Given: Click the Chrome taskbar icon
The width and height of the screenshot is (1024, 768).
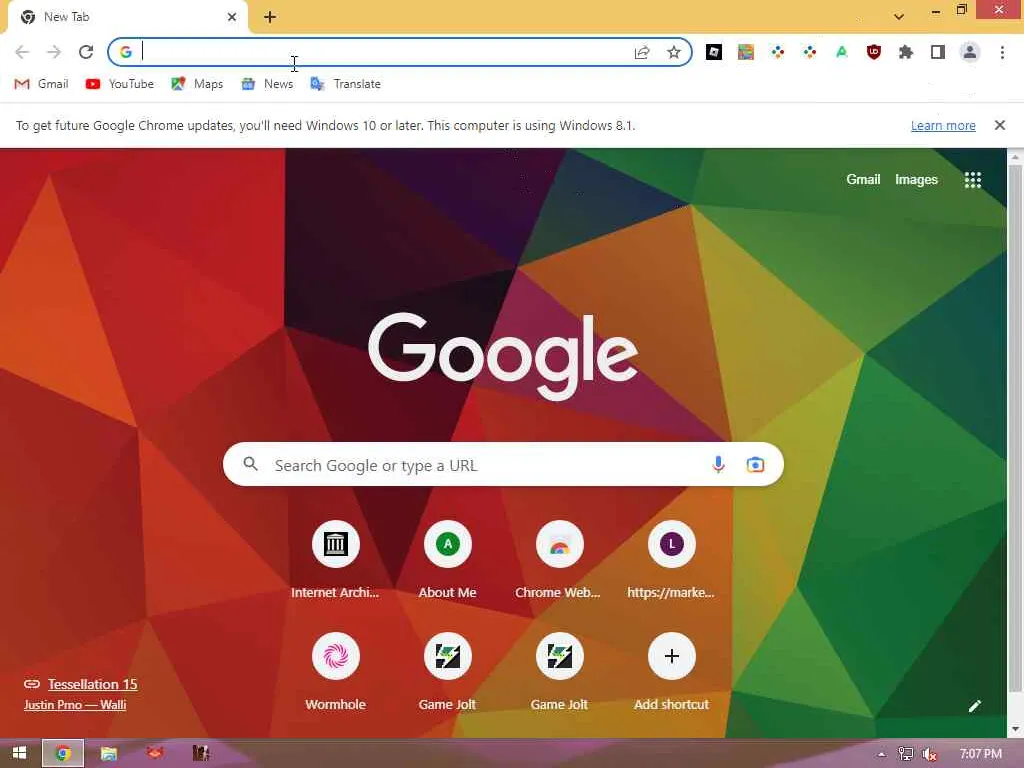Looking at the screenshot, I should [63, 753].
